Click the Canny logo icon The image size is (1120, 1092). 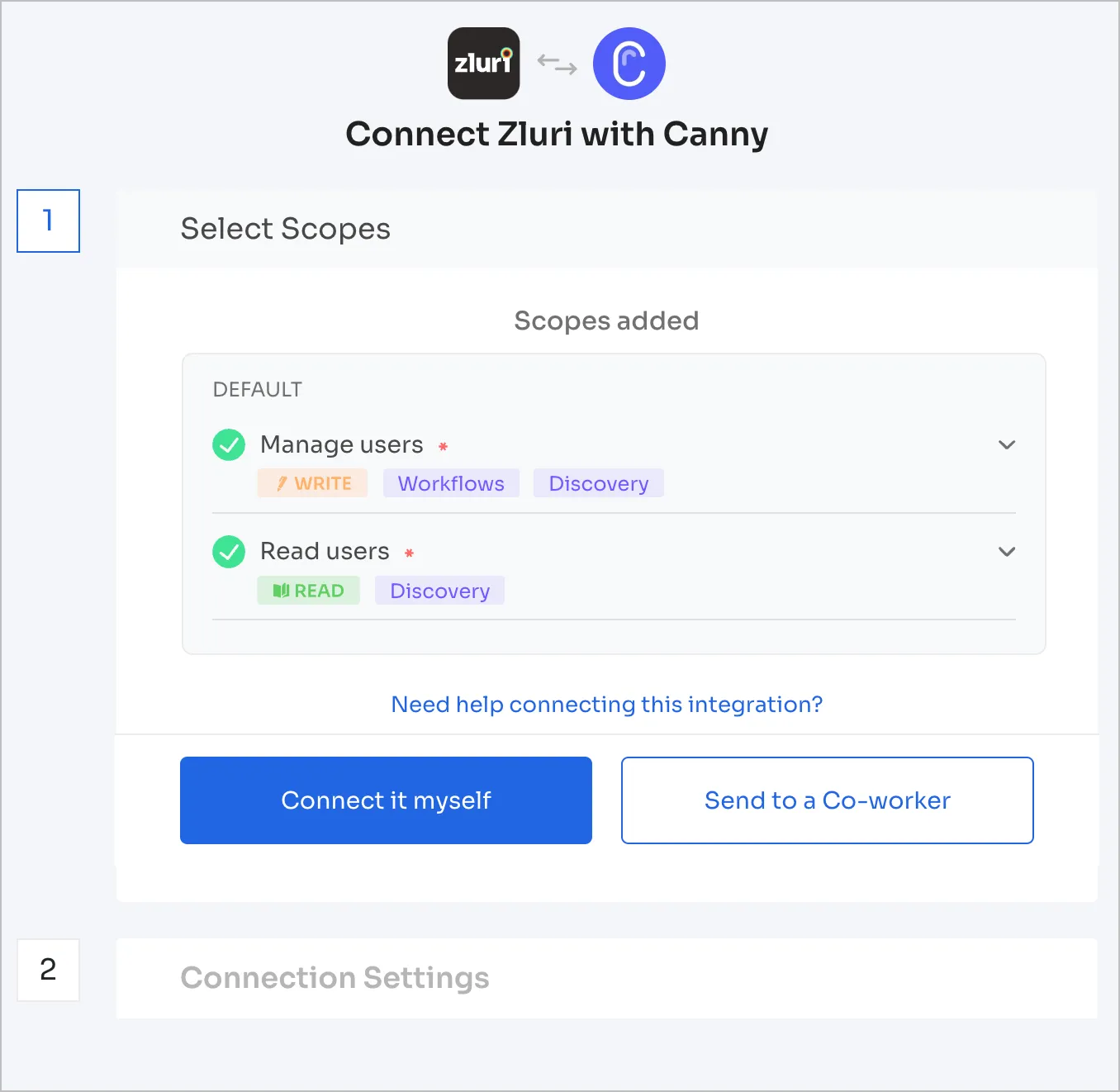pos(629,64)
